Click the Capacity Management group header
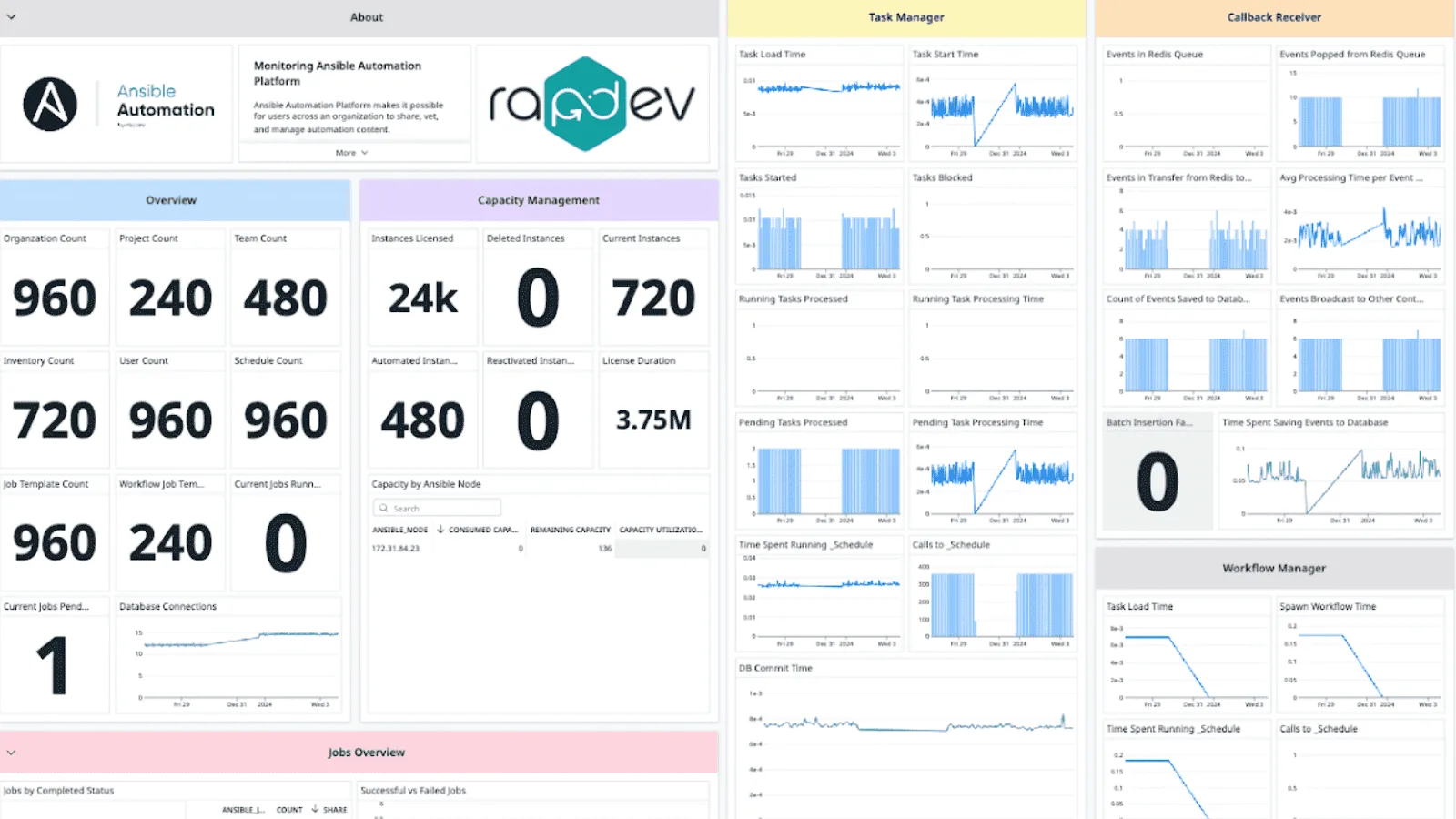Screen dimensions: 1456x819 click(x=539, y=200)
